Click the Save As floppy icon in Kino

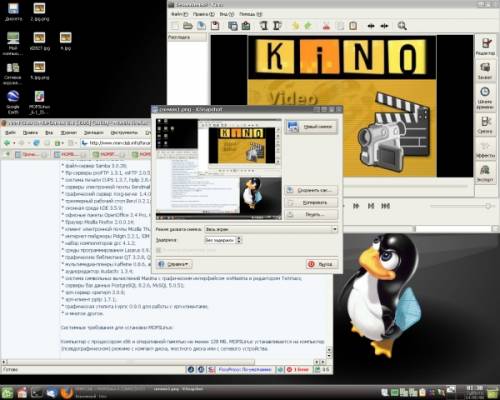(x=215, y=26)
